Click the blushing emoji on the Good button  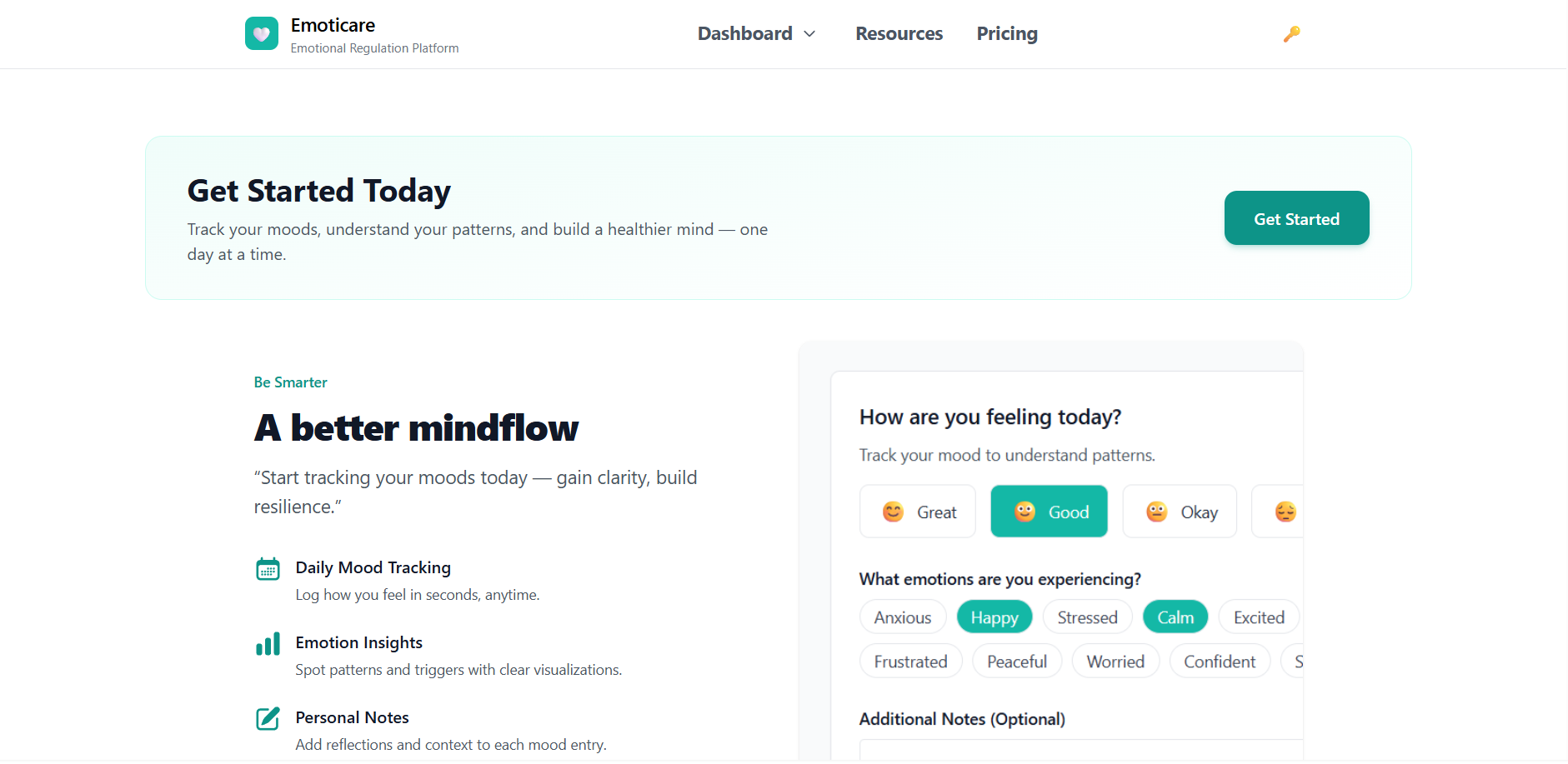[1024, 512]
